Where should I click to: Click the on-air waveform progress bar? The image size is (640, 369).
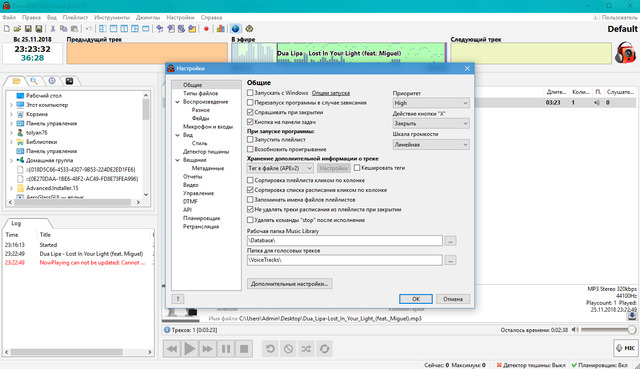pos(339,53)
